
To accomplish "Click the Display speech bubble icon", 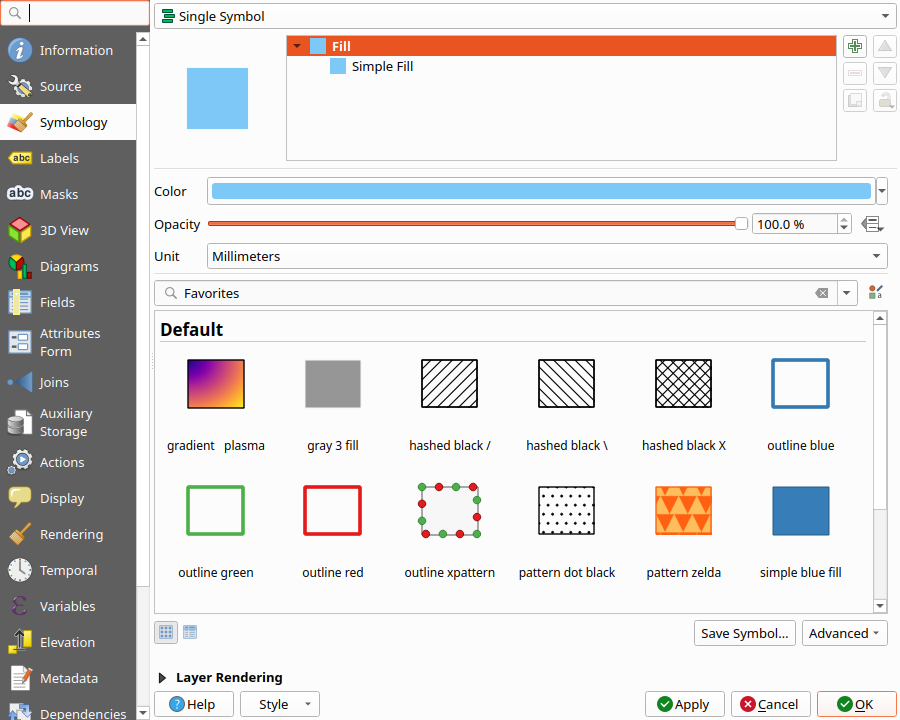I will click(x=20, y=497).
